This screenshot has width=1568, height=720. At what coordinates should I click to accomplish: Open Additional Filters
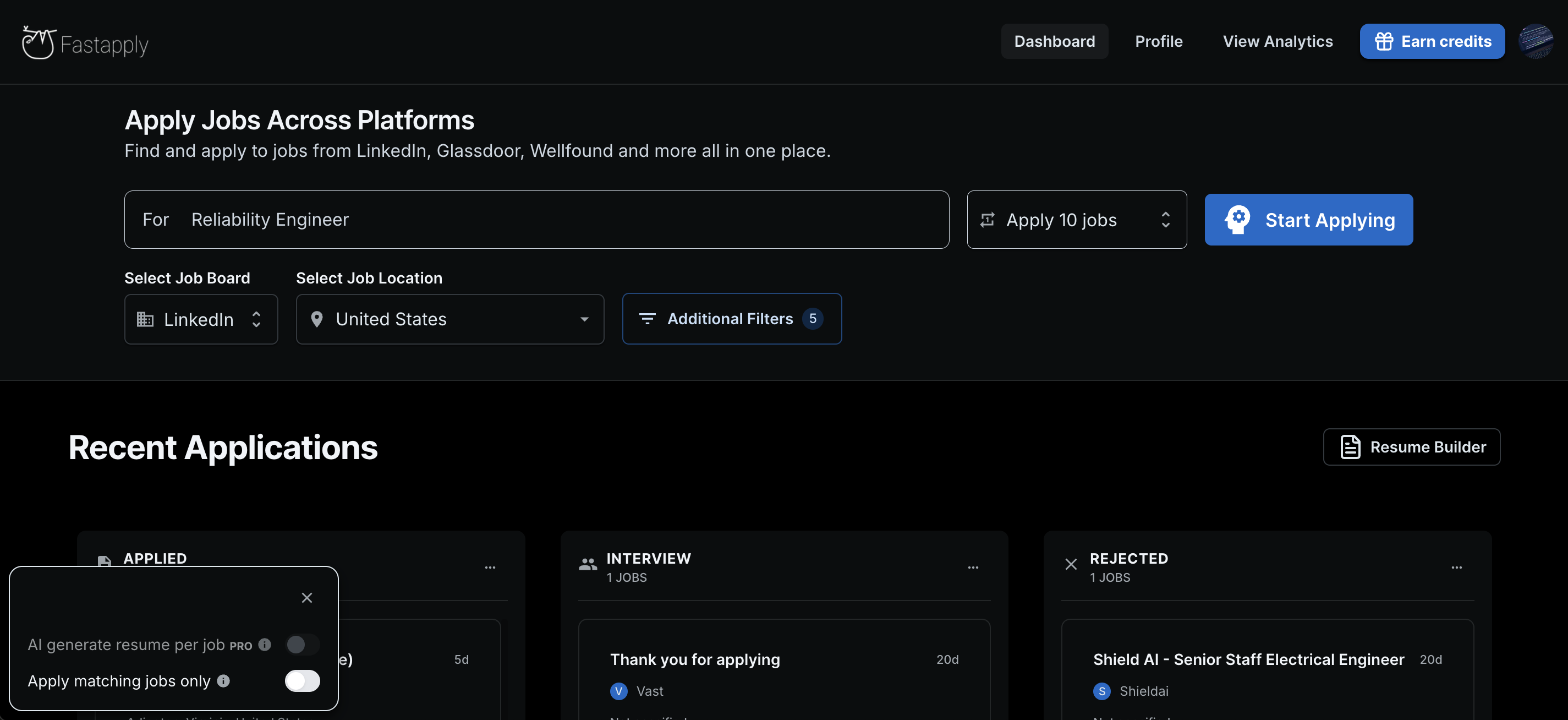click(732, 319)
